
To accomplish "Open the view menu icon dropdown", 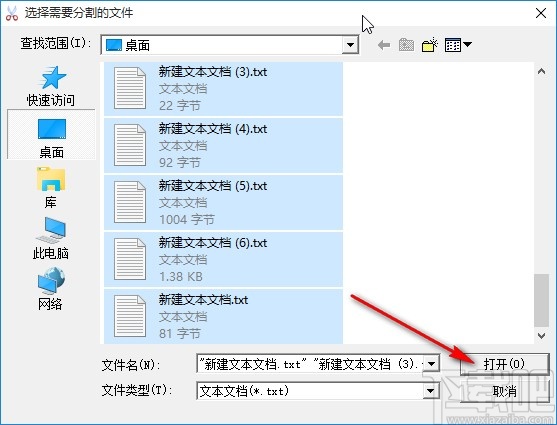I will [x=458, y=45].
